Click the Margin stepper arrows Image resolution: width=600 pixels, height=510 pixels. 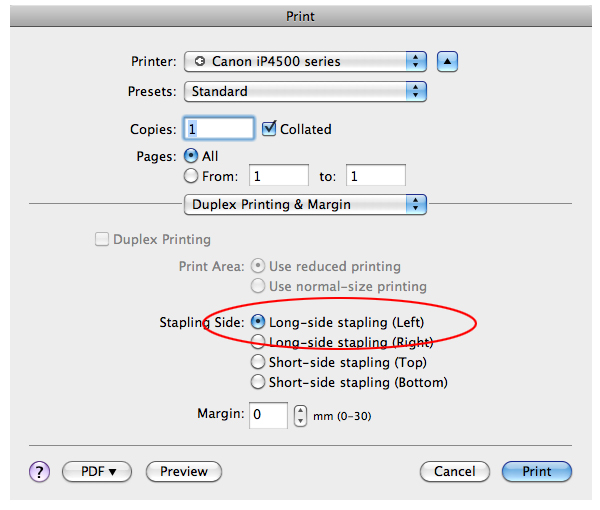click(300, 415)
